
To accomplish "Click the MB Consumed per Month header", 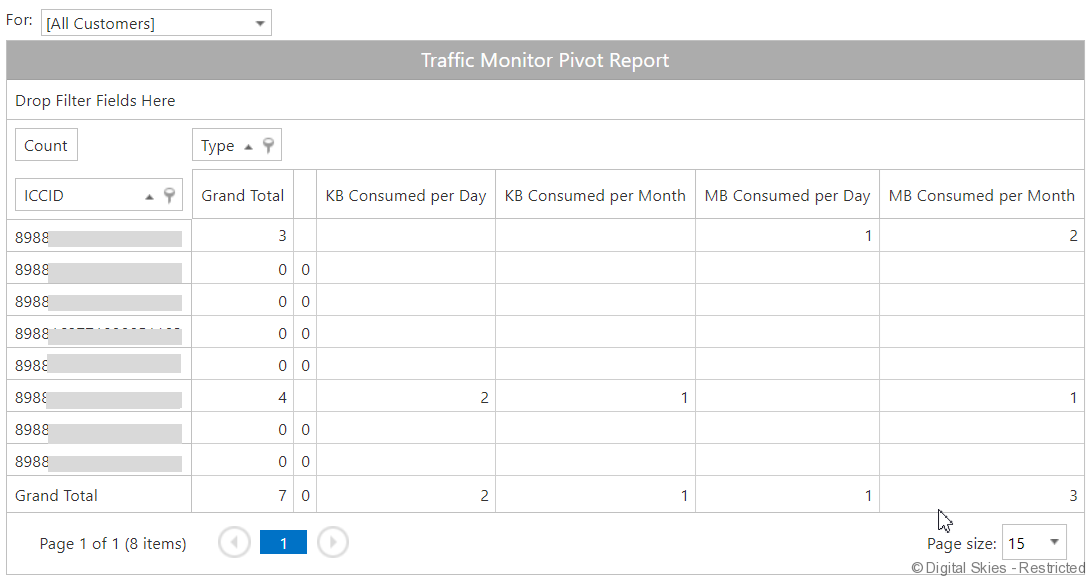I will [x=981, y=195].
